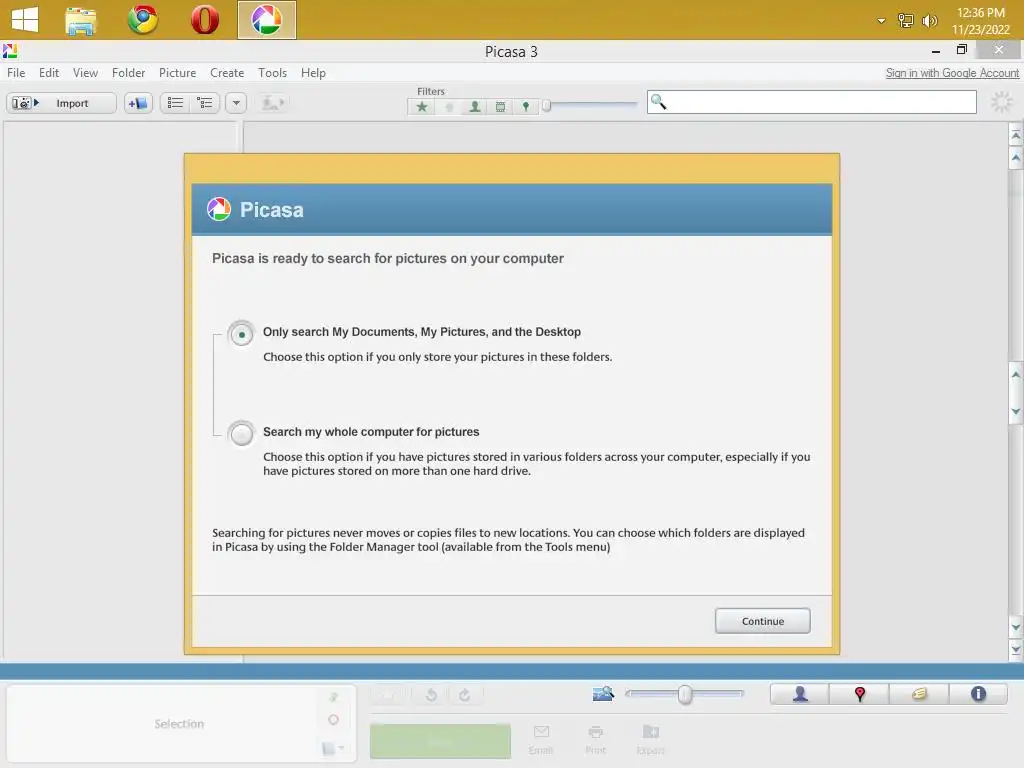1024x768 pixels.
Task: Show the Properties info panel
Action: click(978, 694)
